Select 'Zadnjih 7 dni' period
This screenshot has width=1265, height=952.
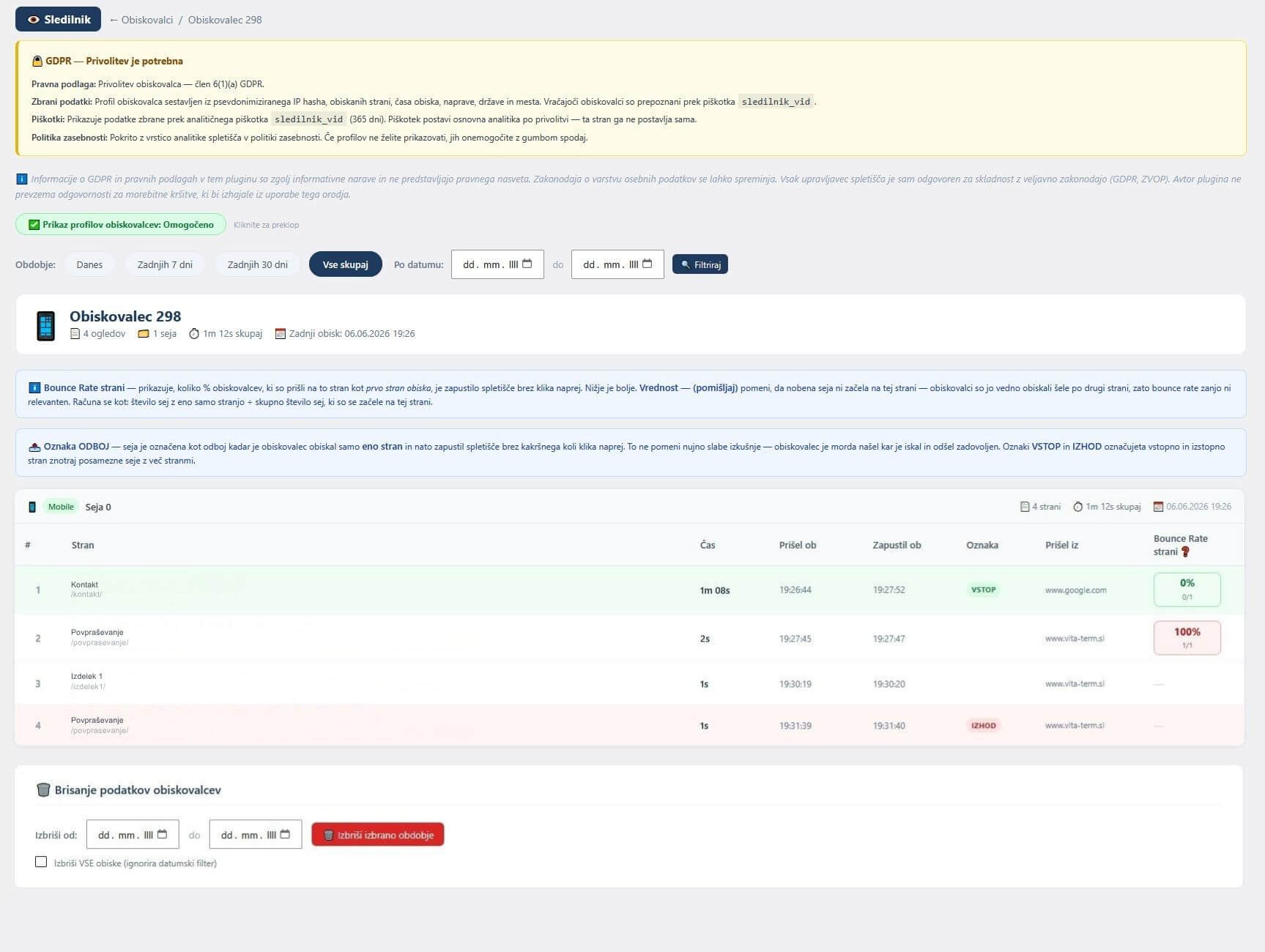[165, 264]
